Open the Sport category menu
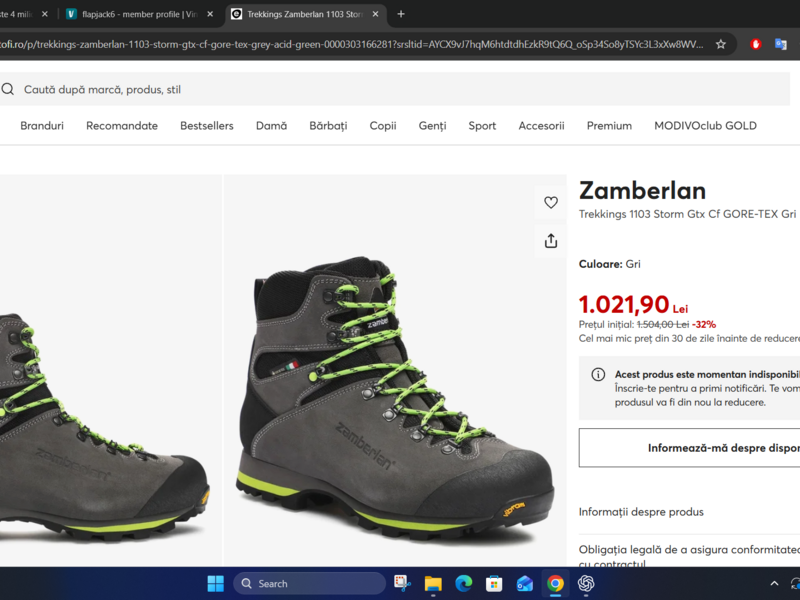 click(x=482, y=126)
